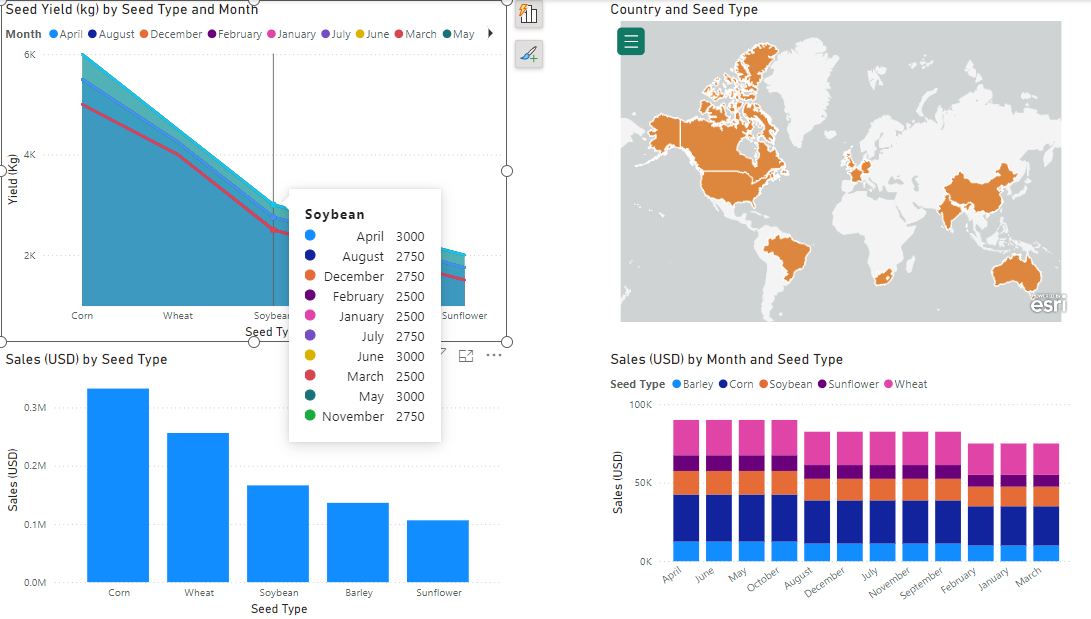Click the Soybean legend color dot in the stacked chart
The height and width of the screenshot is (619, 1091).
[x=763, y=384]
